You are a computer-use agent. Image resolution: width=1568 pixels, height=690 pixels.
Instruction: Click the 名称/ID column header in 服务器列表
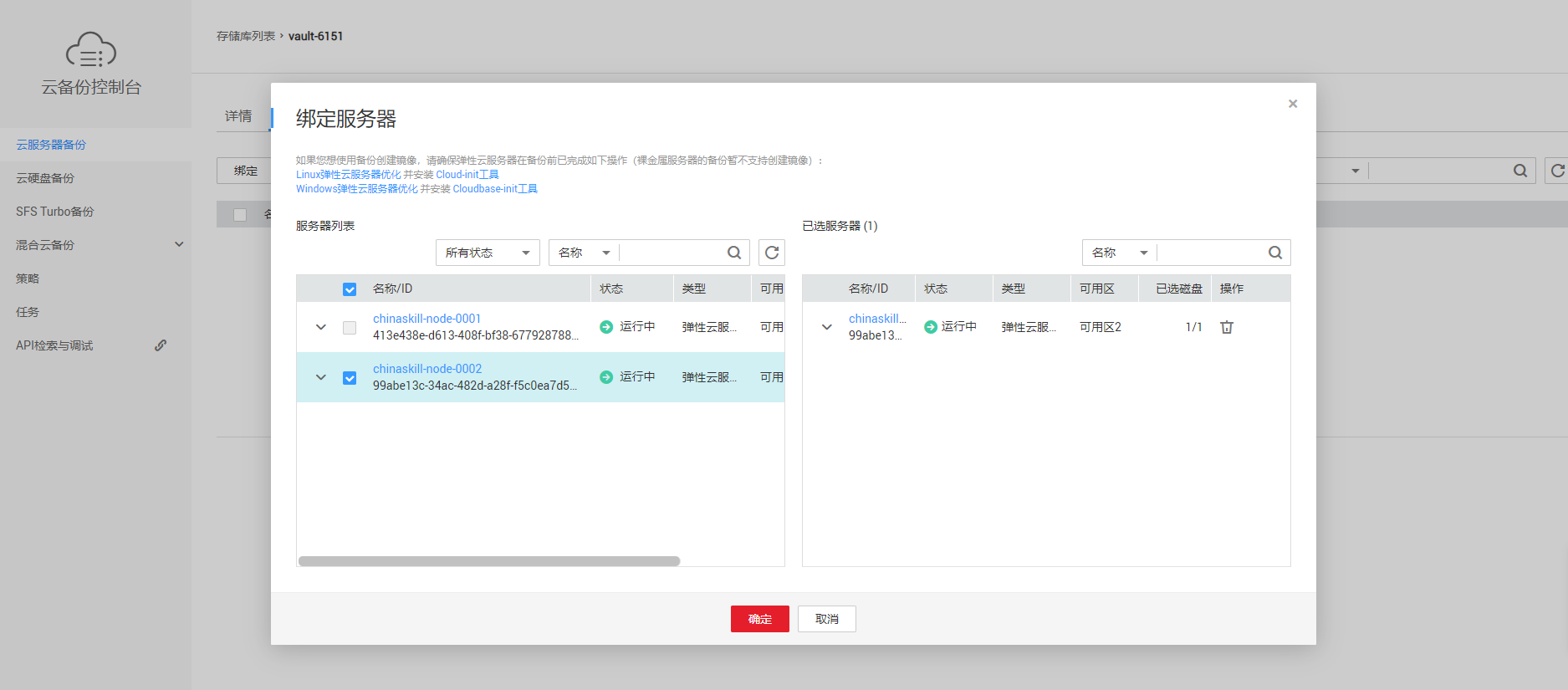click(393, 289)
